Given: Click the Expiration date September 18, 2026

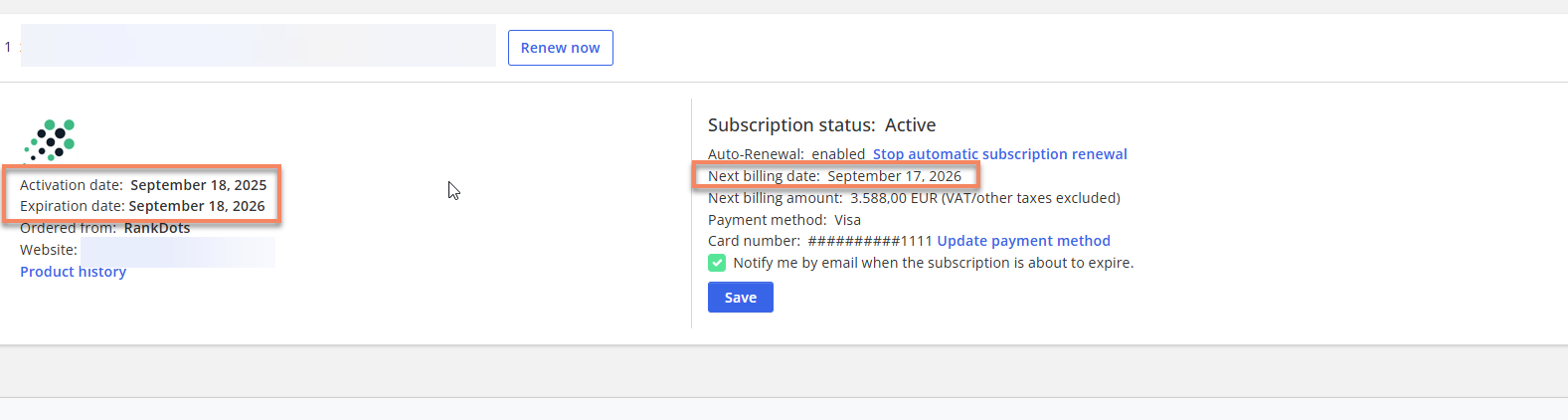Looking at the screenshot, I should point(196,206).
